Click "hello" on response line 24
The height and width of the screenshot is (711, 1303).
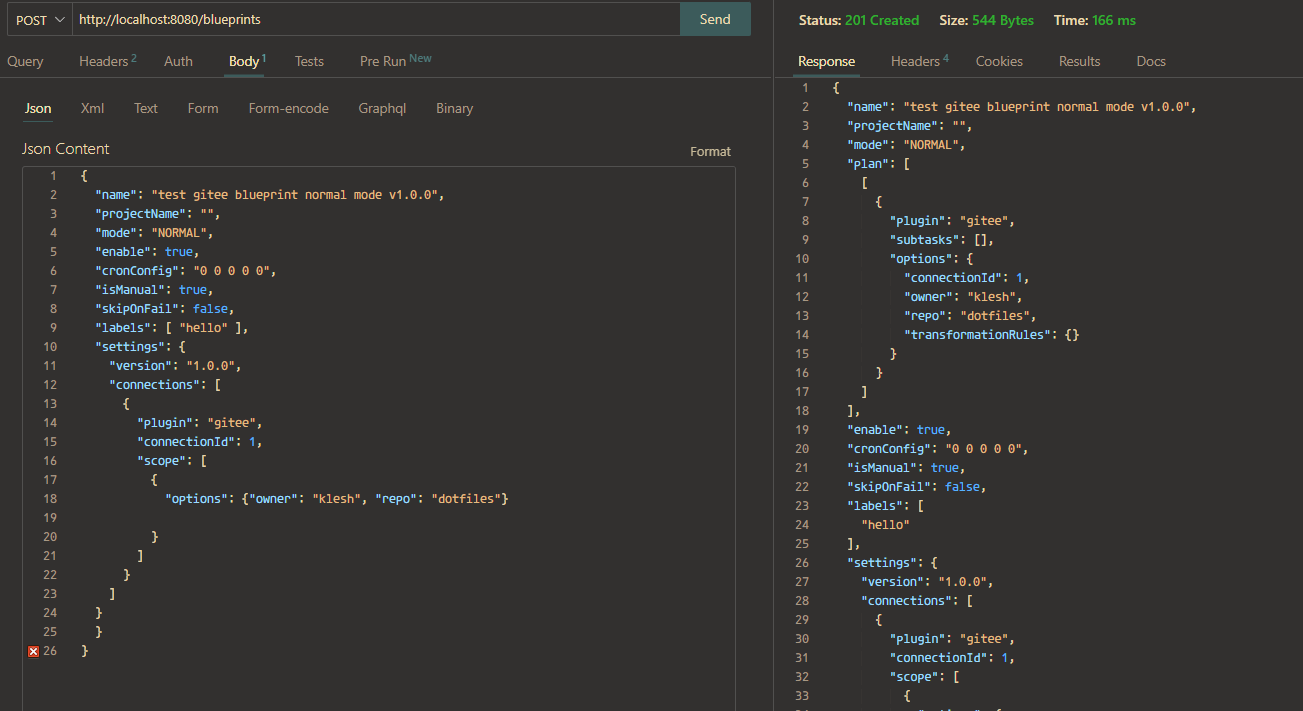885,525
